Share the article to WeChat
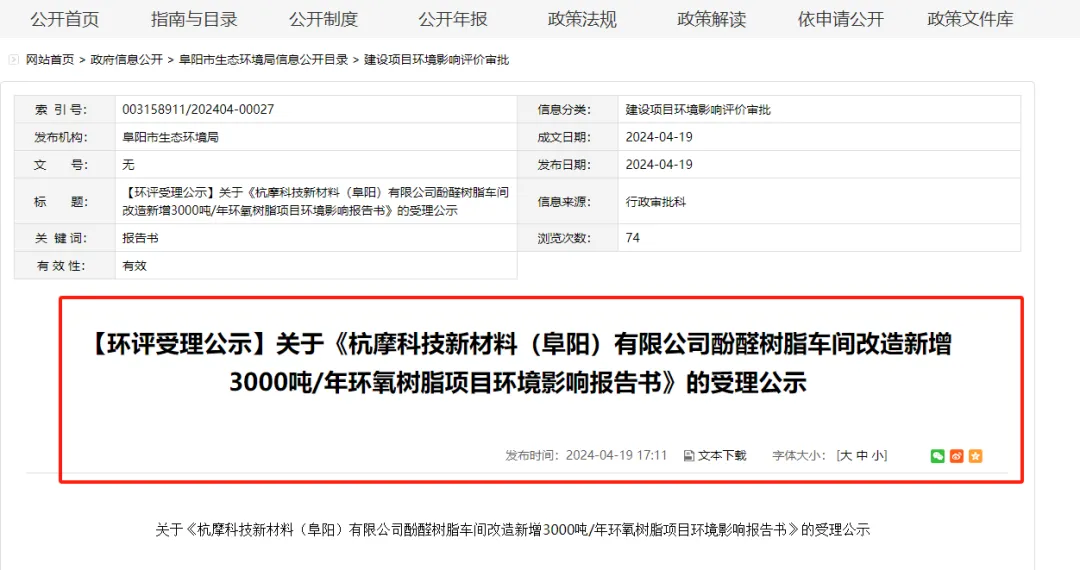 point(937,456)
